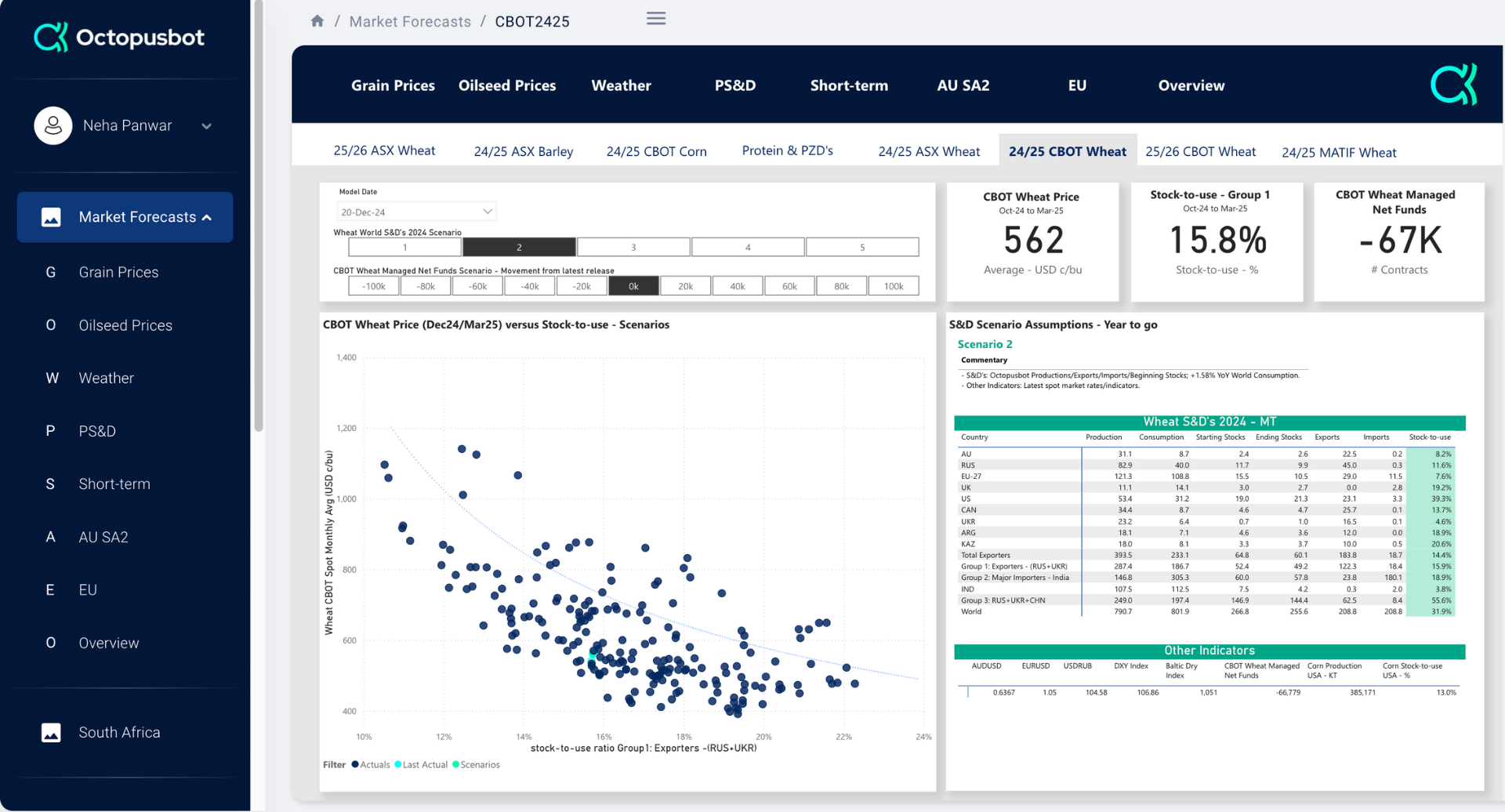Select Wheat World S&D scenario 1
This screenshot has width=1505, height=812.
click(404, 247)
